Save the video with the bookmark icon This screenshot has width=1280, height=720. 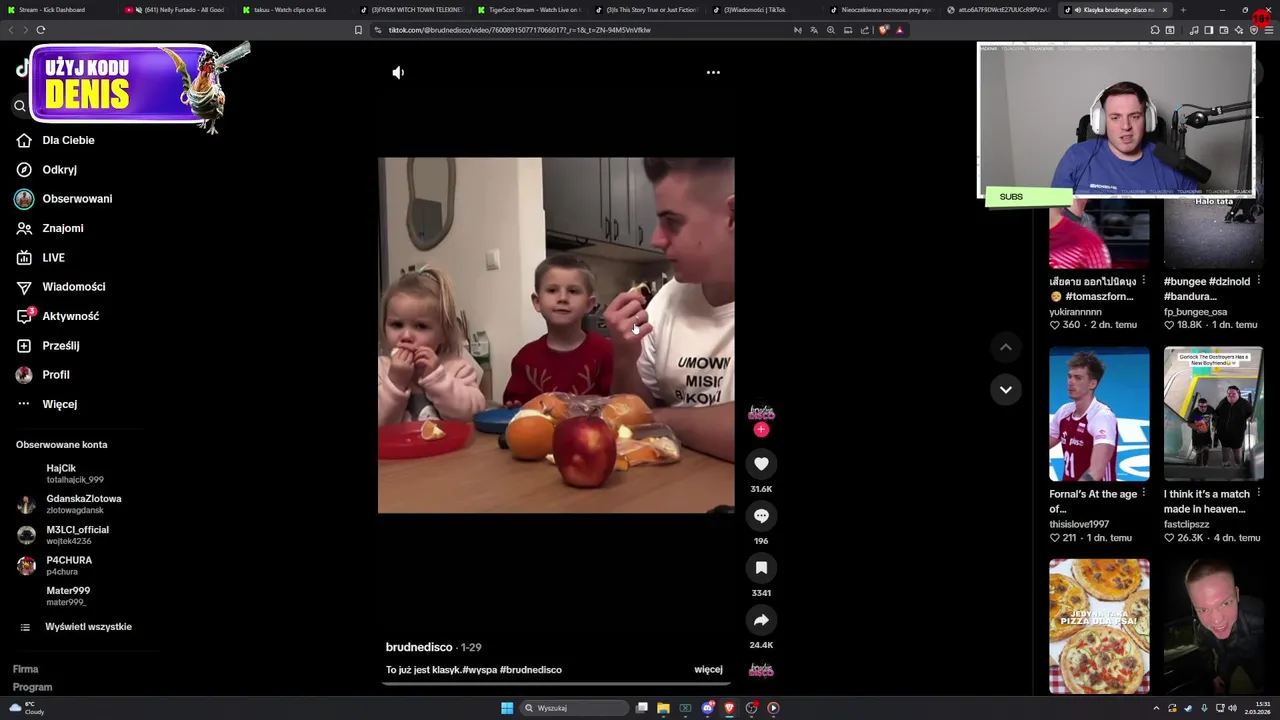[x=761, y=568]
